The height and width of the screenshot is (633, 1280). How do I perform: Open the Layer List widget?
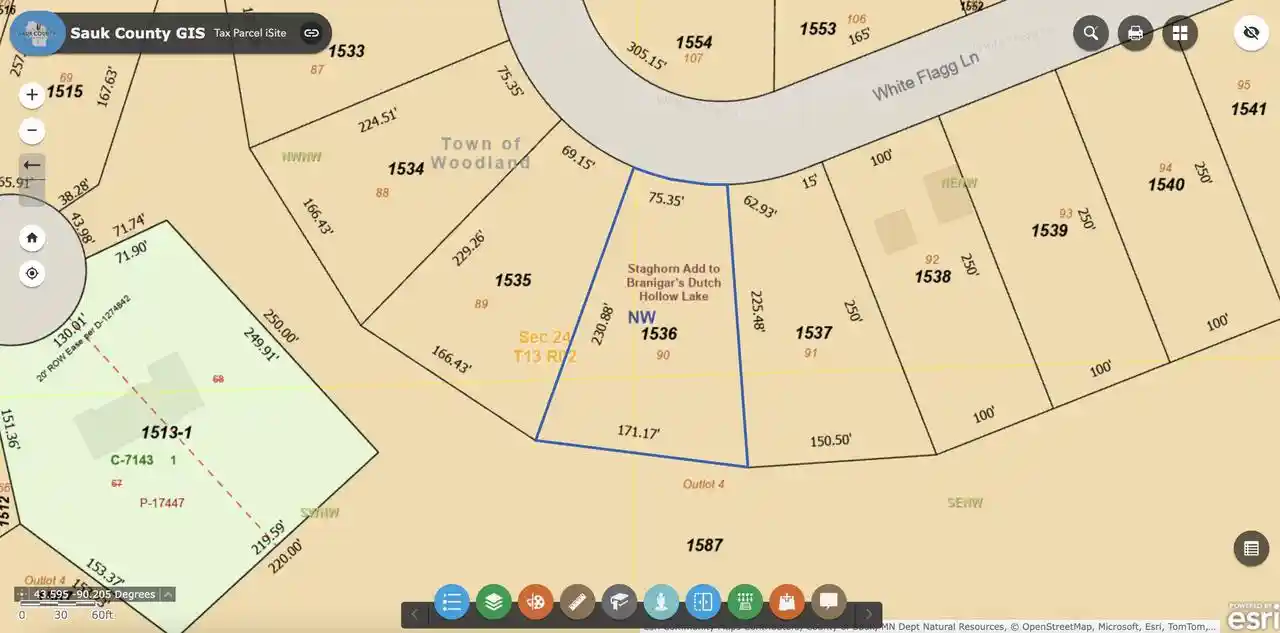(494, 602)
